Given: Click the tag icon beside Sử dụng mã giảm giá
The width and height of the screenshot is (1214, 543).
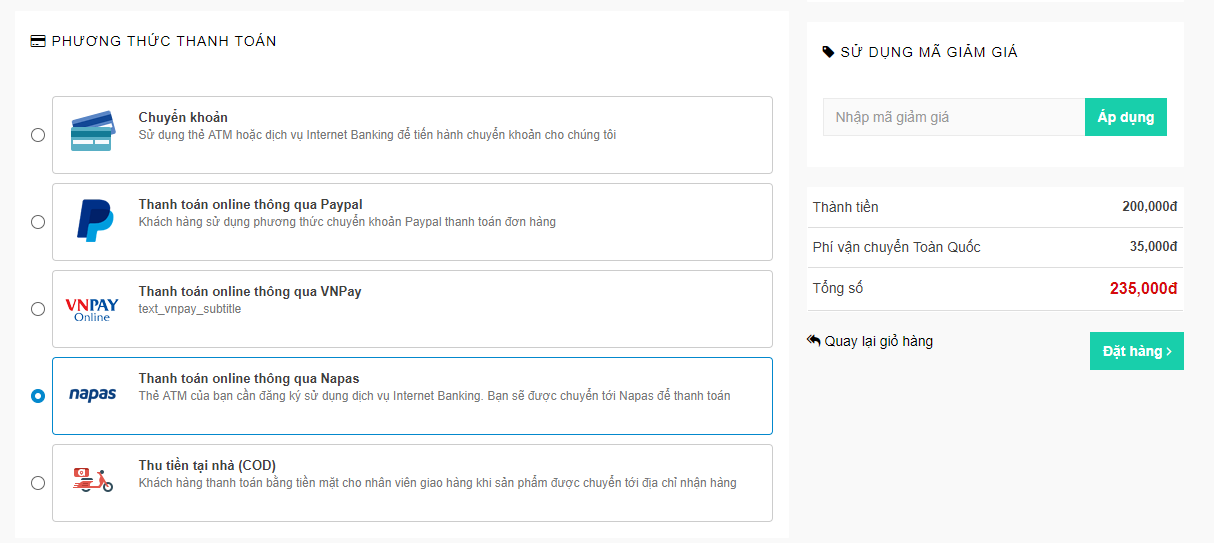Looking at the screenshot, I should point(828,52).
